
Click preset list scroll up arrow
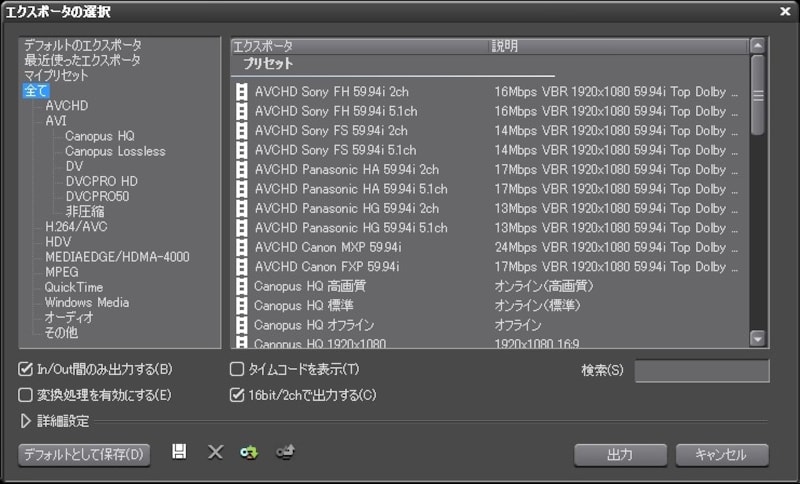758,46
